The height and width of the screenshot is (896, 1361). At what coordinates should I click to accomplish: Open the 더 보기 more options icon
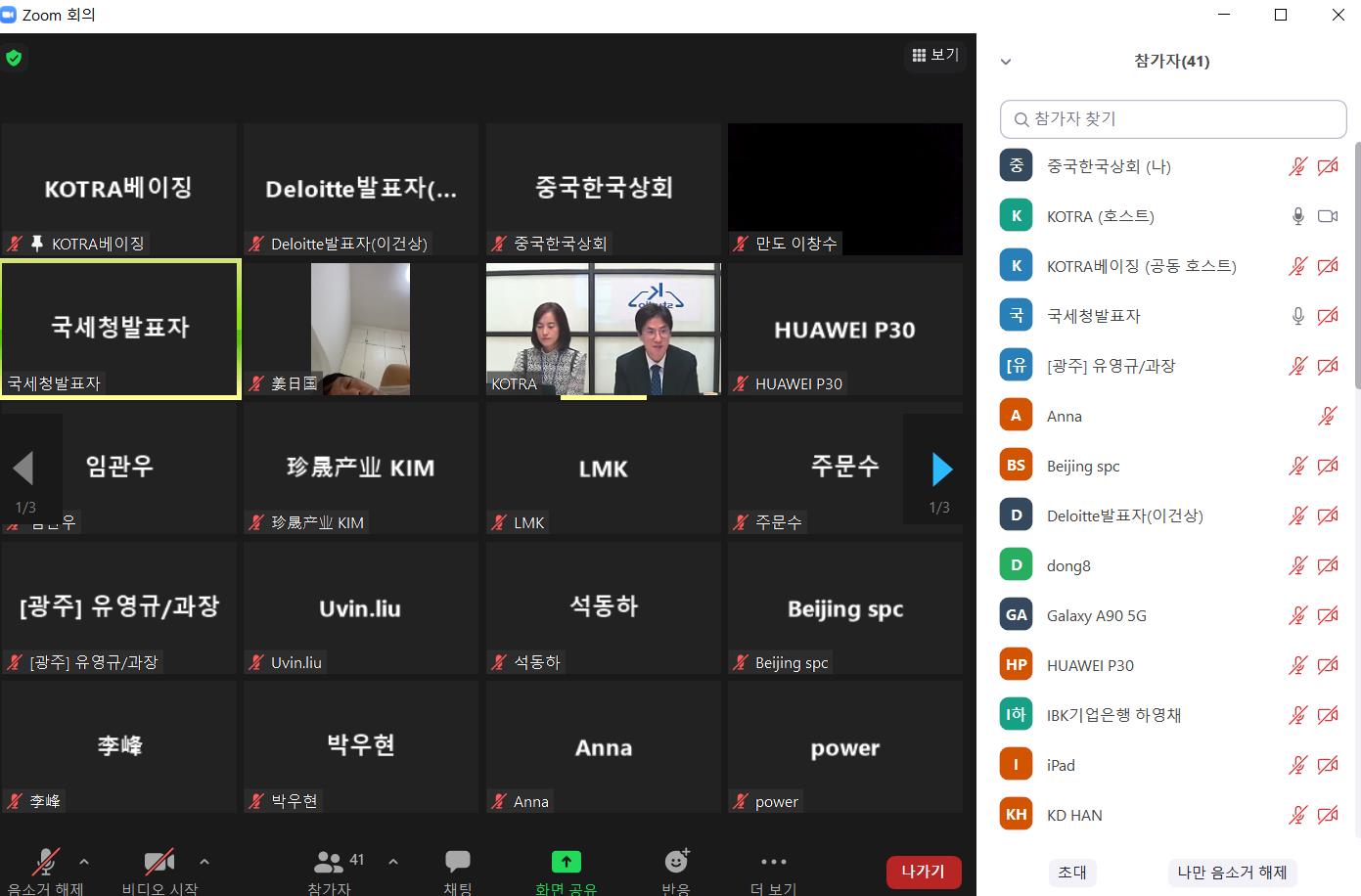[x=773, y=862]
